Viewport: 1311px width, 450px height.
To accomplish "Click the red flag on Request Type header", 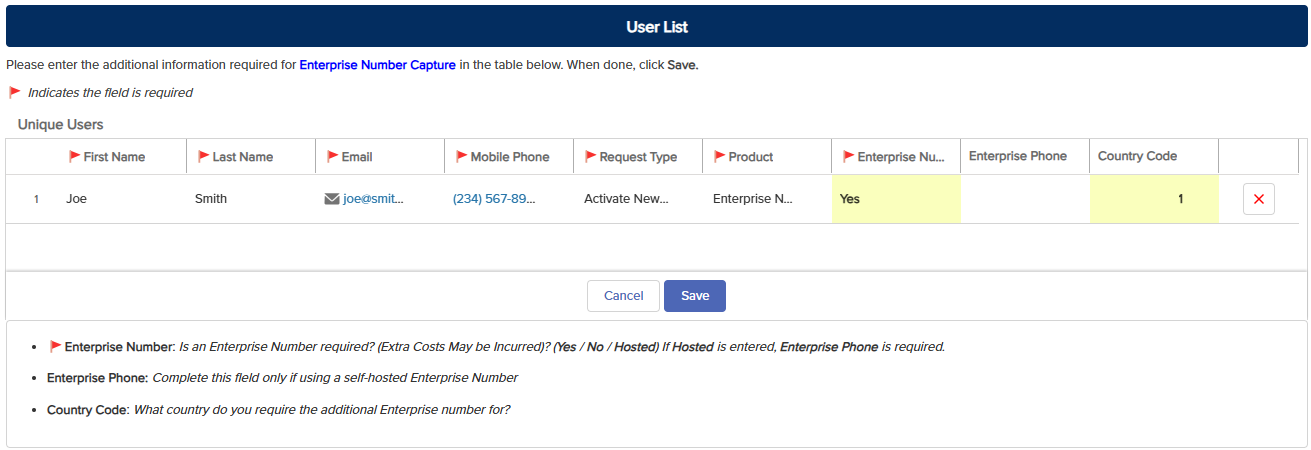I will pyautogui.click(x=590, y=157).
